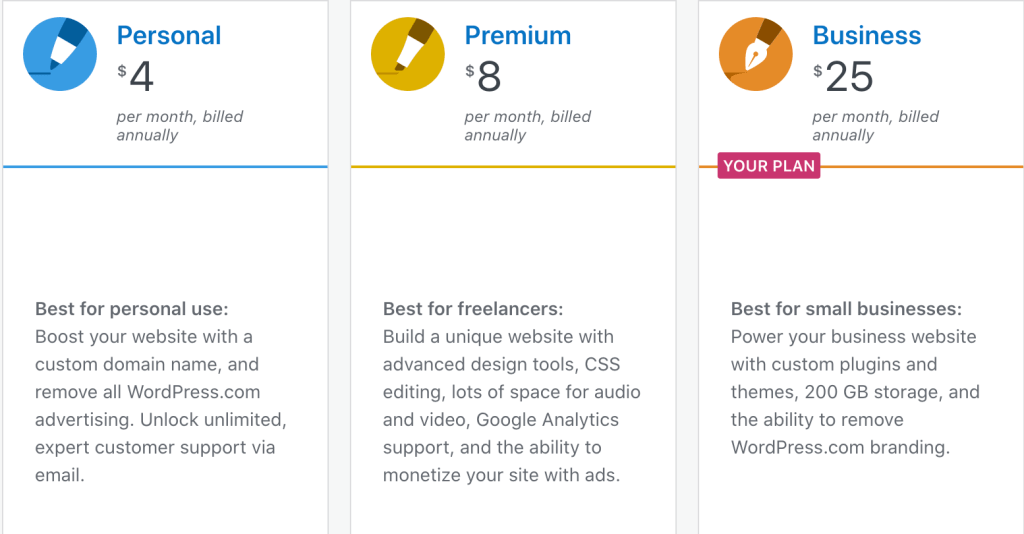Click the Business description mentioning 200 GB storage

pos(855,392)
